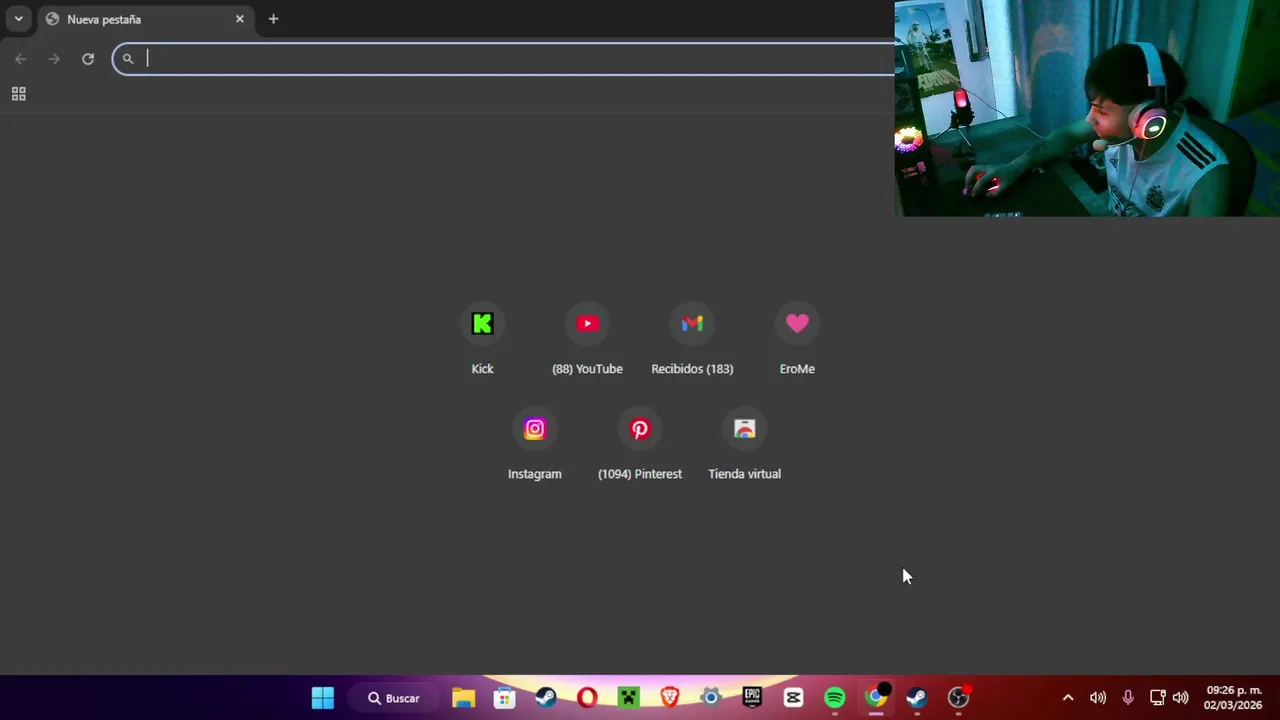Open the network display tray icon
This screenshot has width=1280, height=720.
(x=1157, y=698)
